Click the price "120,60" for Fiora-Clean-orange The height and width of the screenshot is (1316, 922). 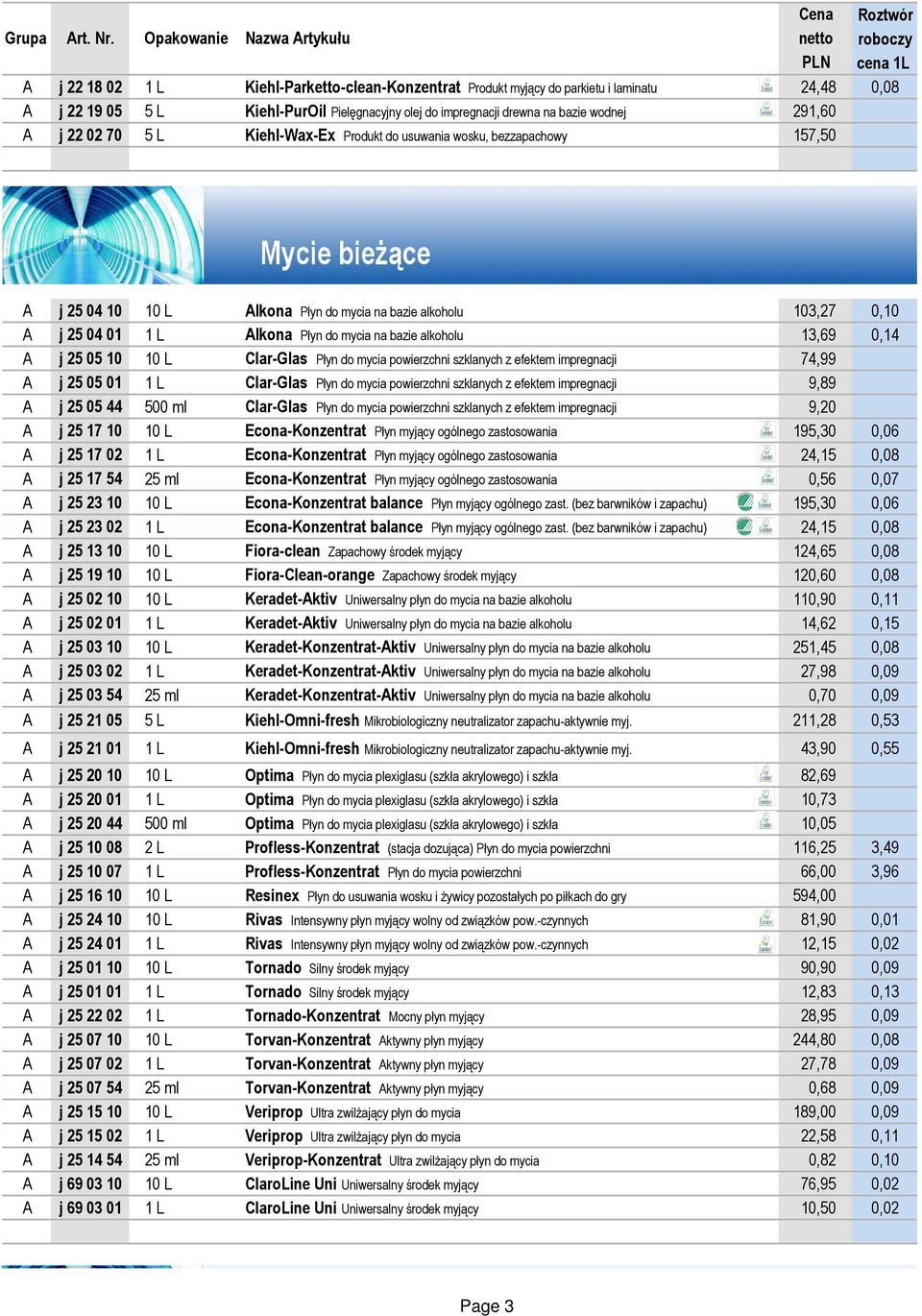pyautogui.click(x=814, y=574)
